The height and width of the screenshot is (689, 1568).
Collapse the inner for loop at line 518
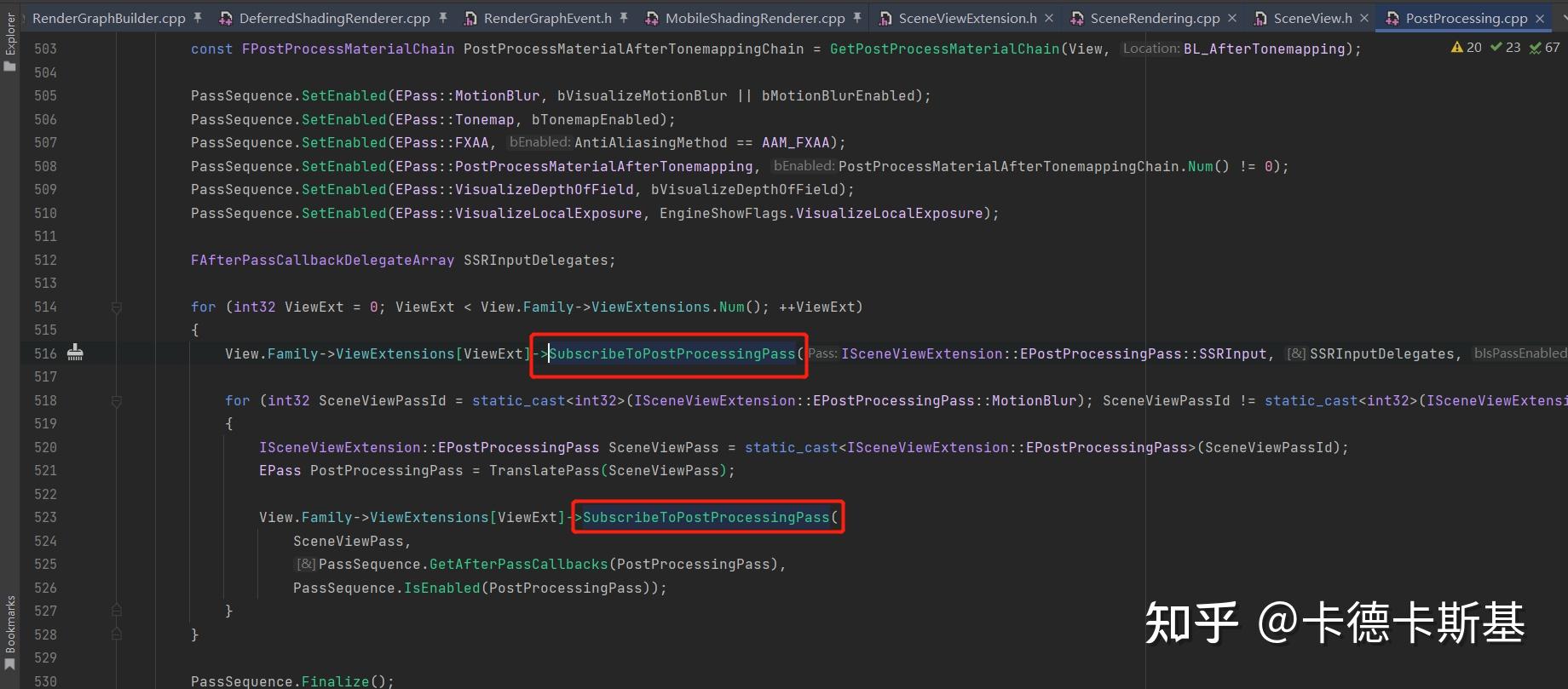[x=117, y=400]
